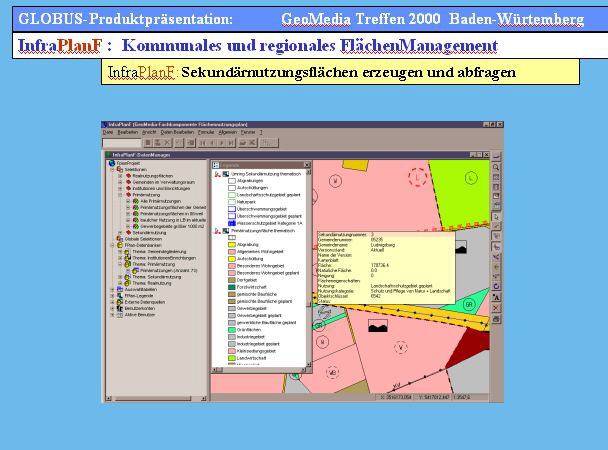
Task: Select the arrow pointer tool
Action: [x=496, y=217]
